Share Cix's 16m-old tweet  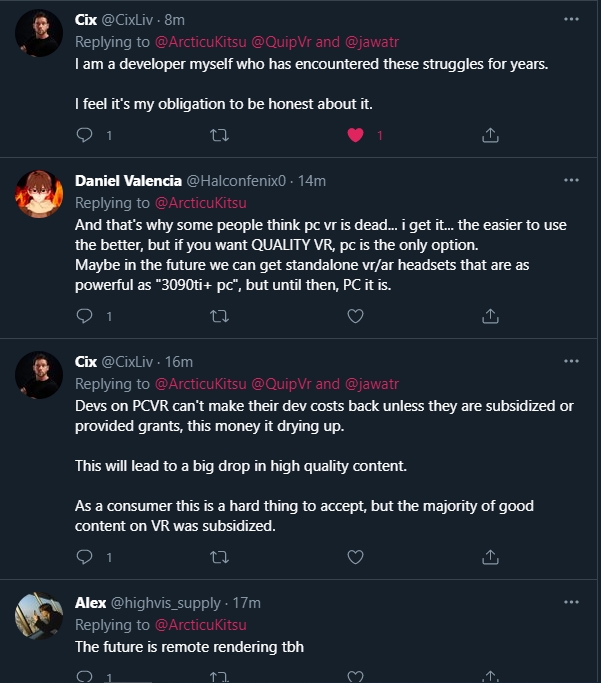tap(490, 557)
